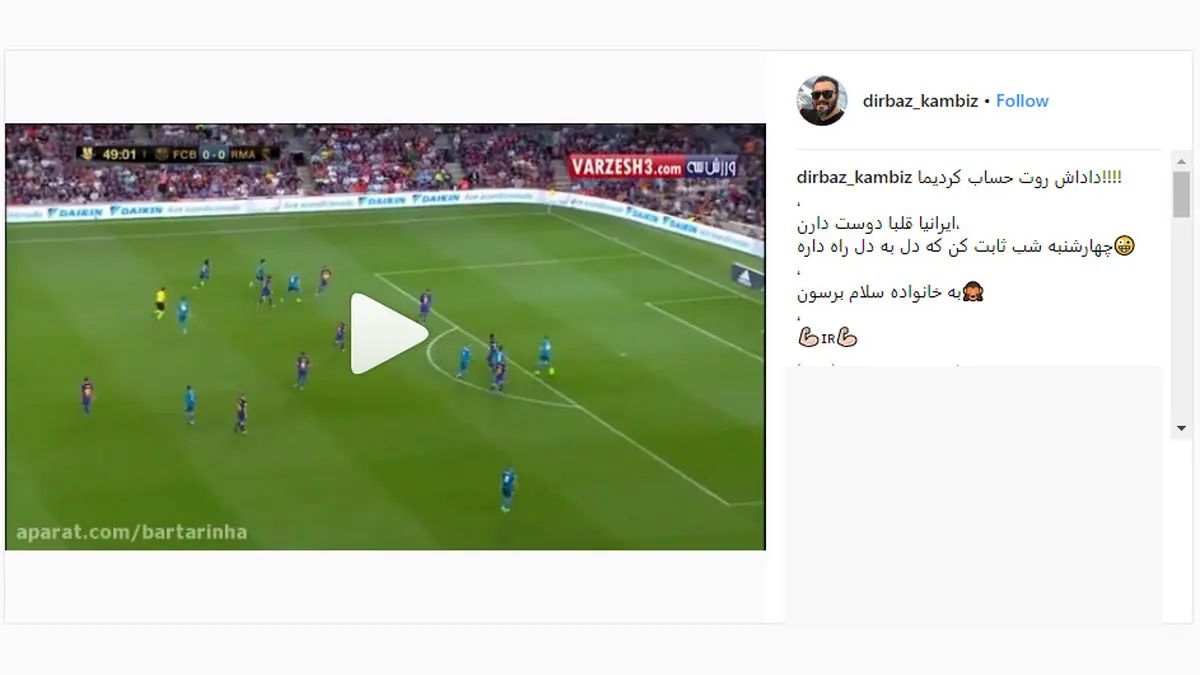Open the dirbaz_kambiz username in the post header
This screenshot has width=1200, height=675.
[920, 101]
